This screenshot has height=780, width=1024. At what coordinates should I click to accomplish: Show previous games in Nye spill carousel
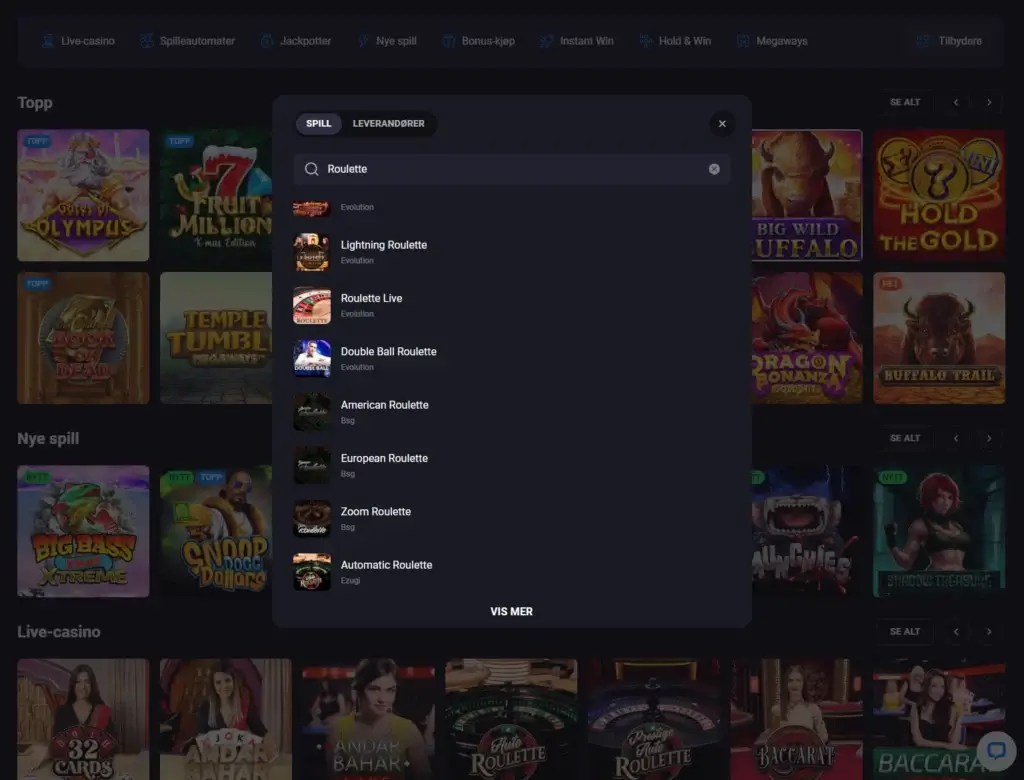click(956, 438)
